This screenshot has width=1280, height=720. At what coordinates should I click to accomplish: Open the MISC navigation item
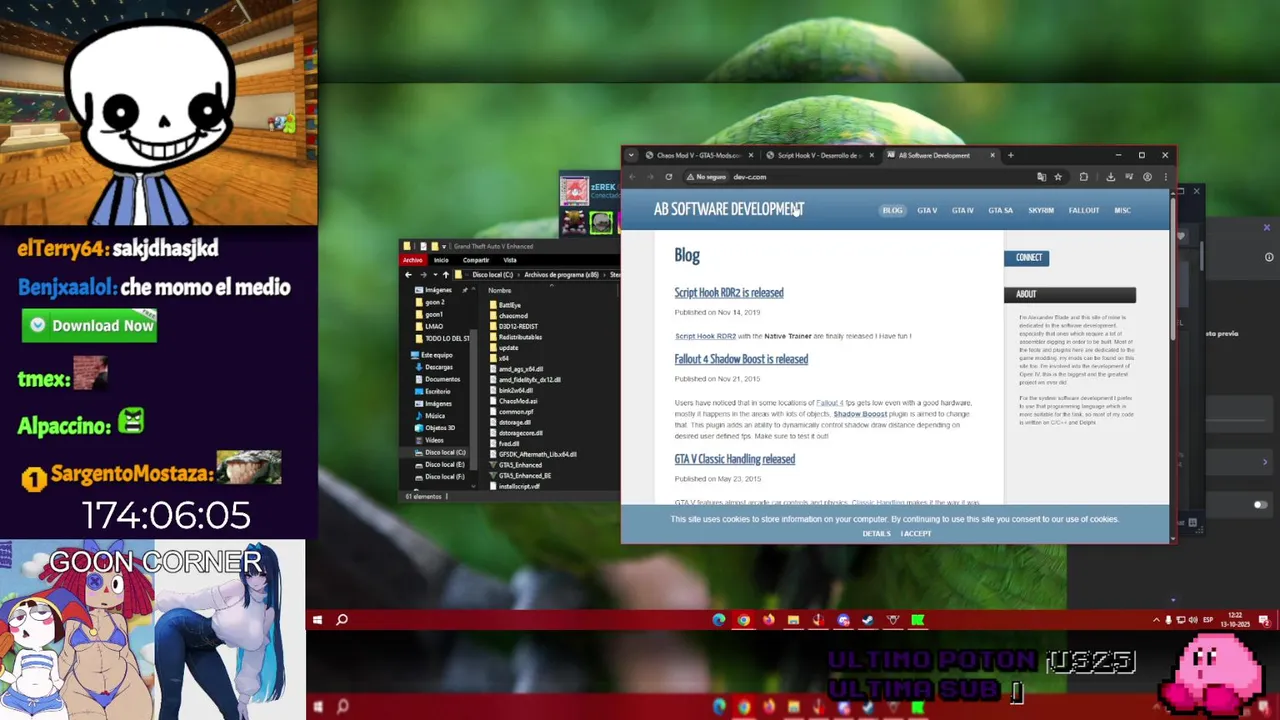tap(1122, 210)
